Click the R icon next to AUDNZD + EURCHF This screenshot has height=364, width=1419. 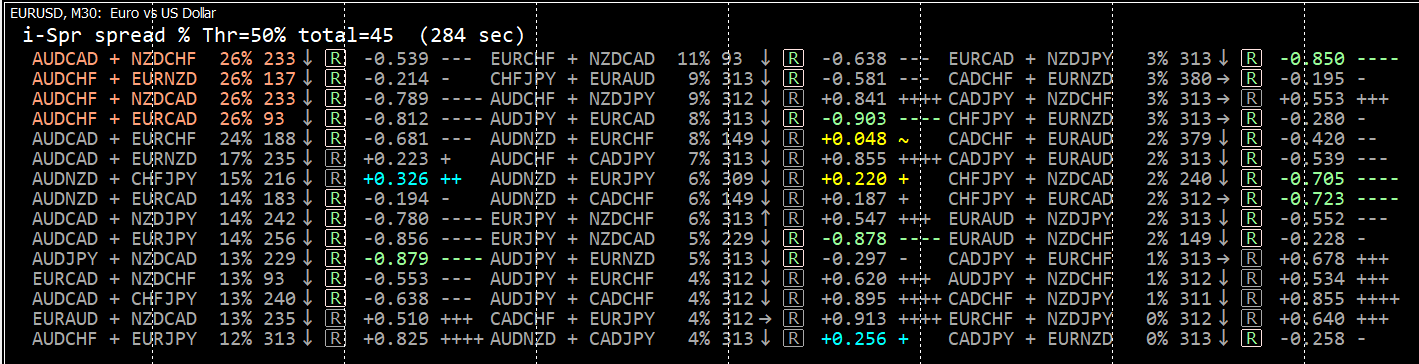point(793,139)
